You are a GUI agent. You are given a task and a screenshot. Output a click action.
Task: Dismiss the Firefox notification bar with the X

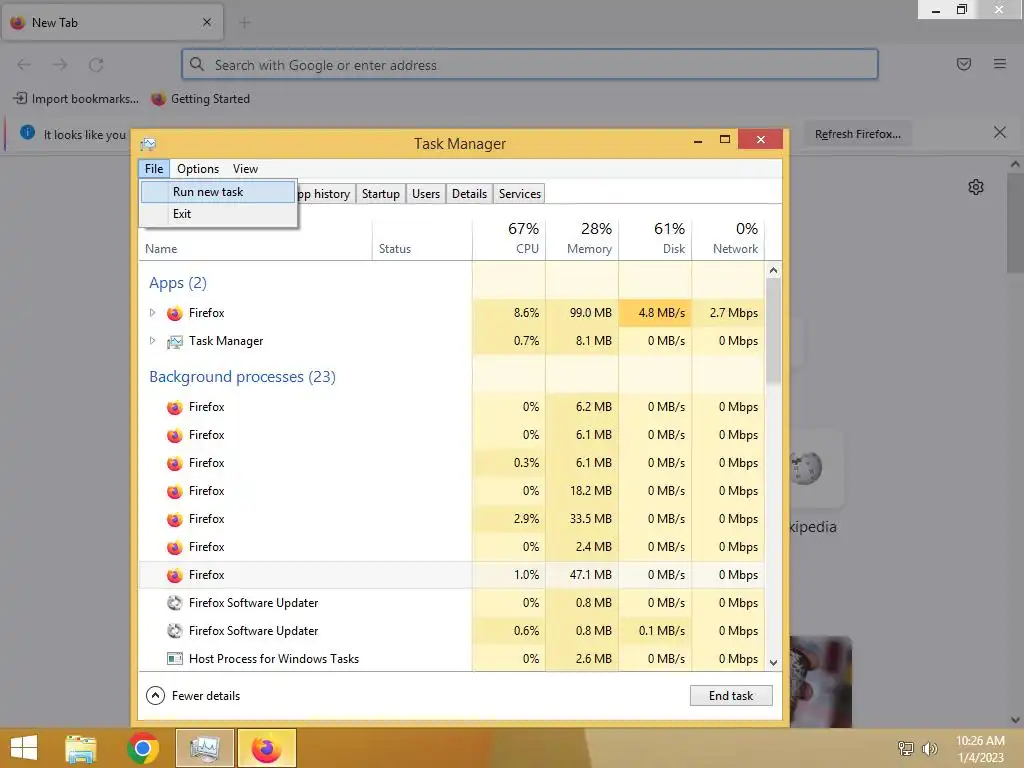(1000, 133)
